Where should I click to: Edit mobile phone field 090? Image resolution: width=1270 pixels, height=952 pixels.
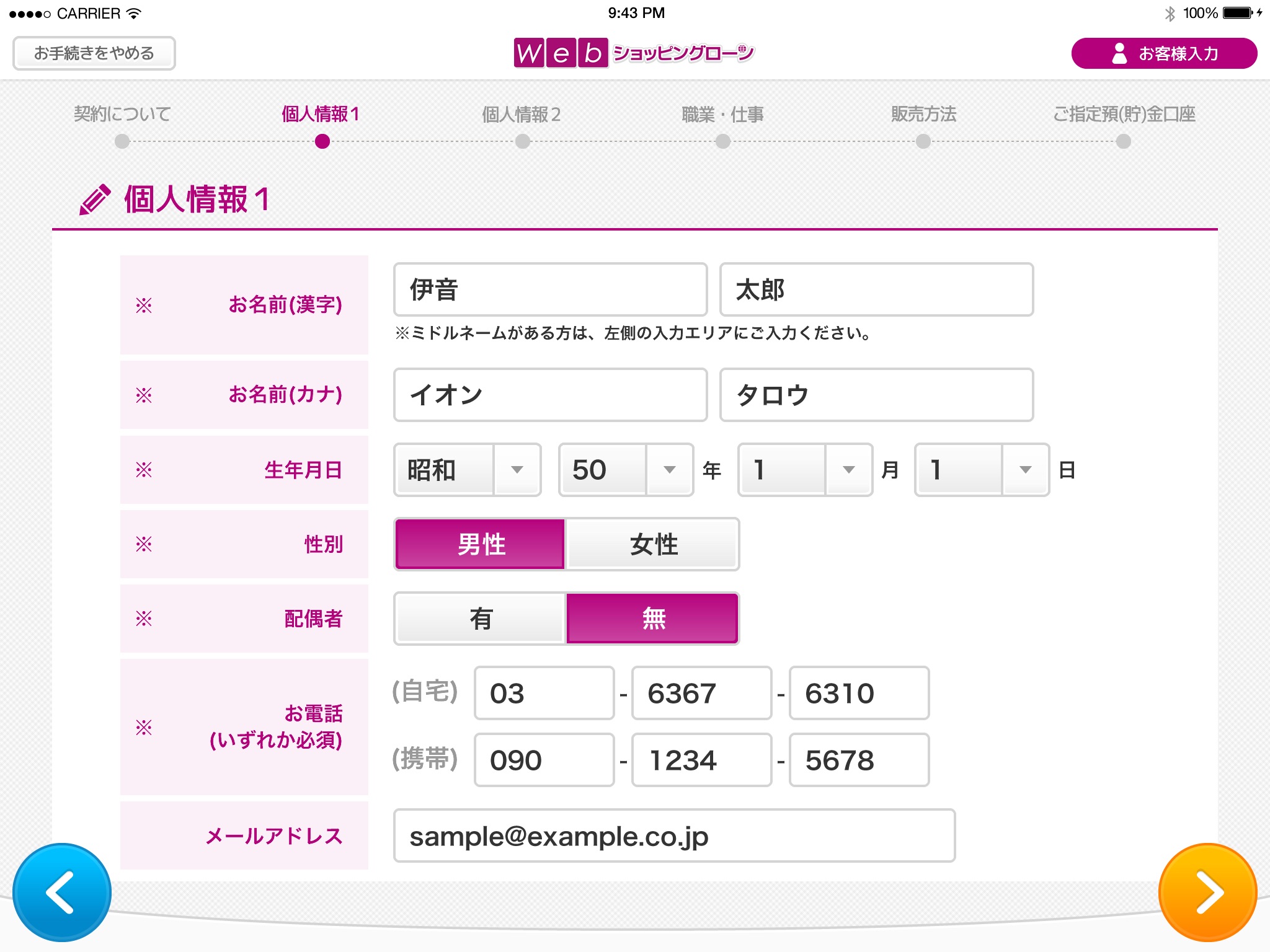coord(544,760)
